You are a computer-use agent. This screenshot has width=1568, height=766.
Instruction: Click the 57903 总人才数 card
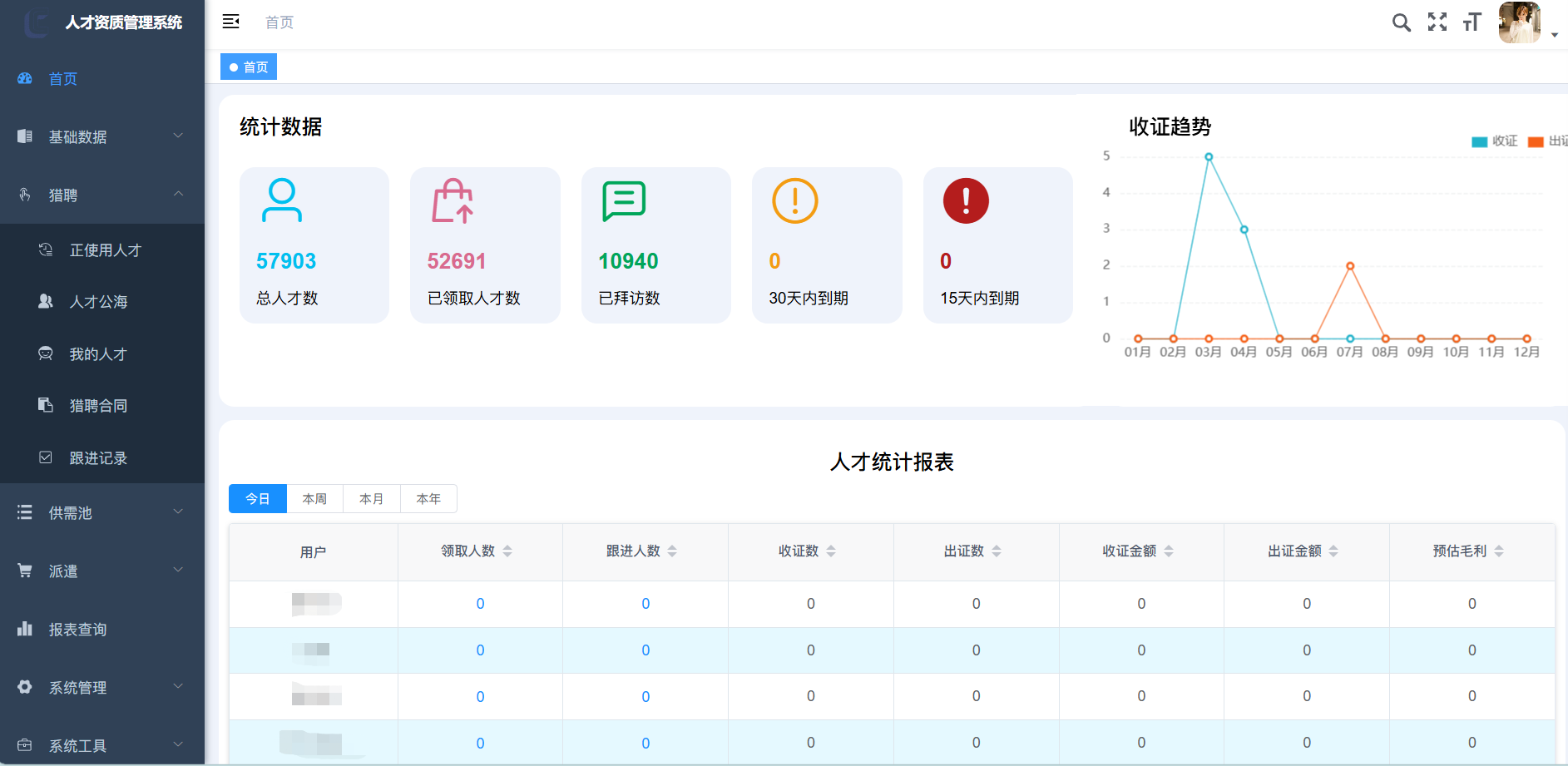coord(314,245)
